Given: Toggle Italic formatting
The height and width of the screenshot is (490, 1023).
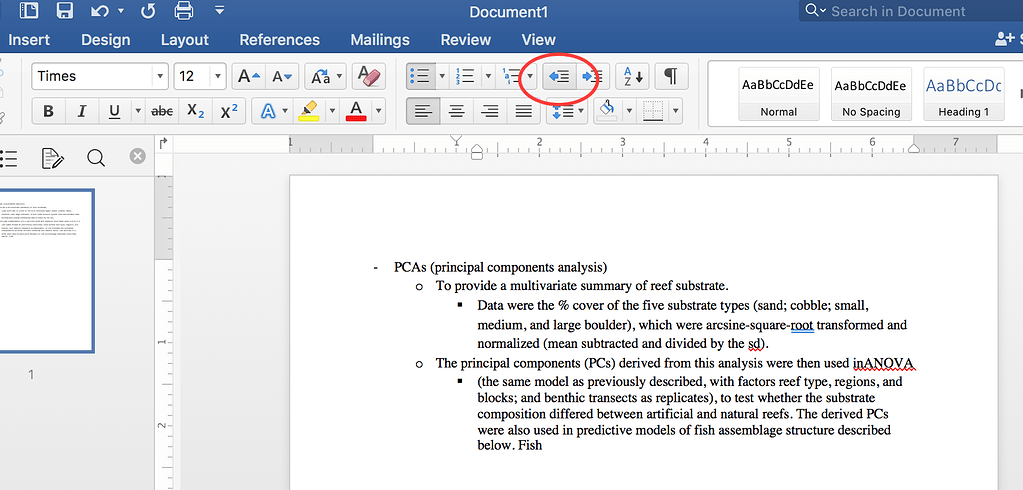Looking at the screenshot, I should 82,112.
